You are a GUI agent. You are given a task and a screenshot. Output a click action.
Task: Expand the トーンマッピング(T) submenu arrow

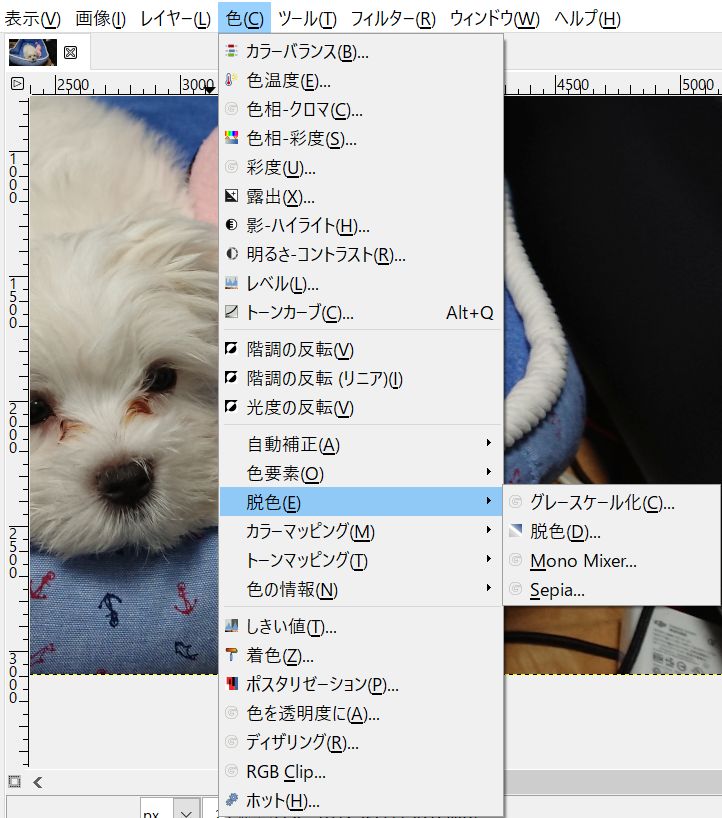pos(489,559)
